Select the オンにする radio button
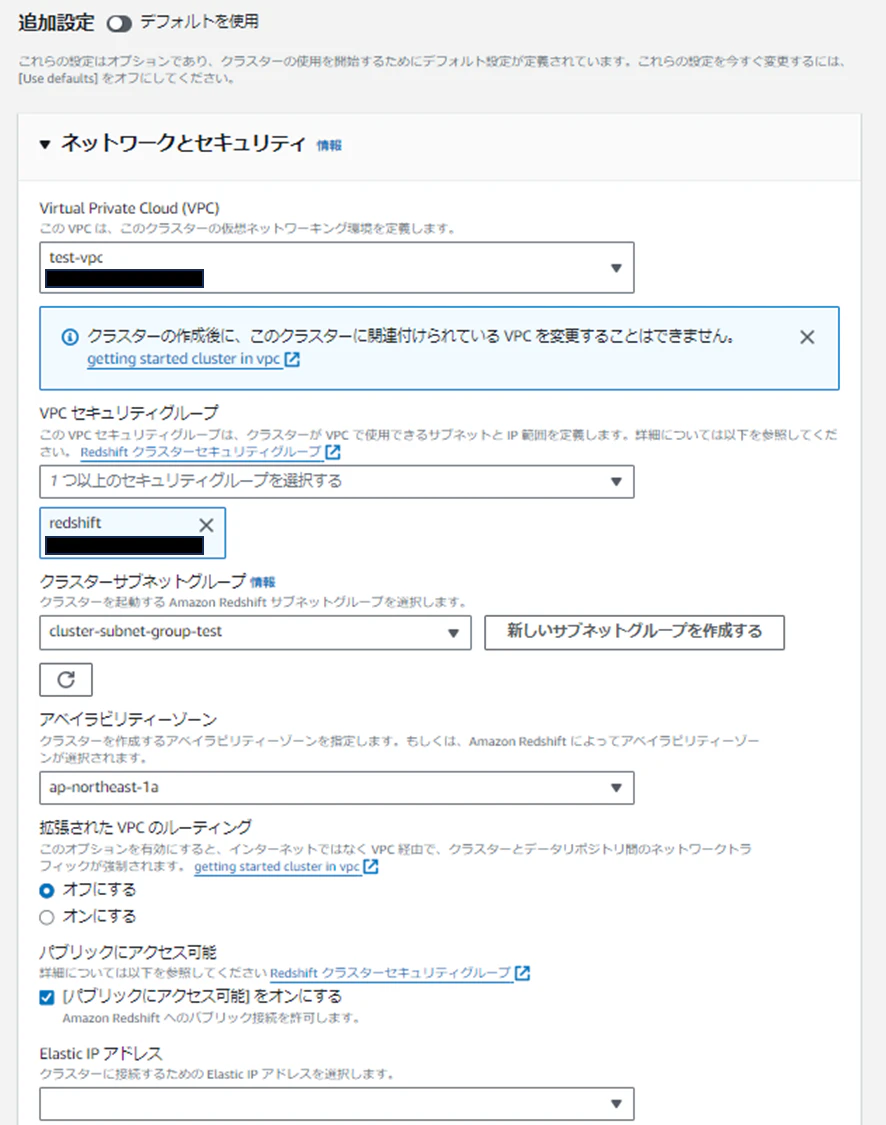 [x=47, y=917]
